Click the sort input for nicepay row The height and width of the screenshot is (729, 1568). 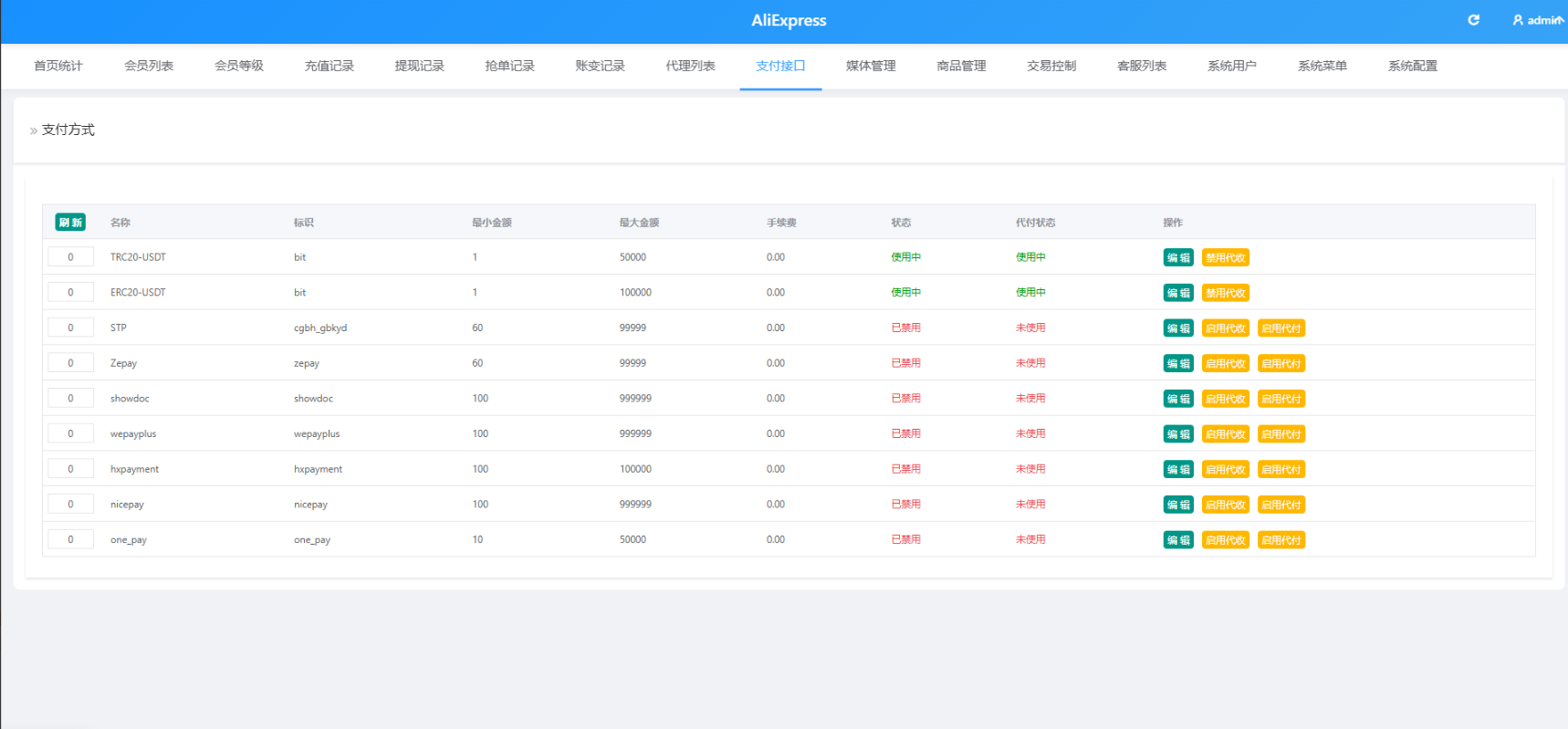click(70, 504)
